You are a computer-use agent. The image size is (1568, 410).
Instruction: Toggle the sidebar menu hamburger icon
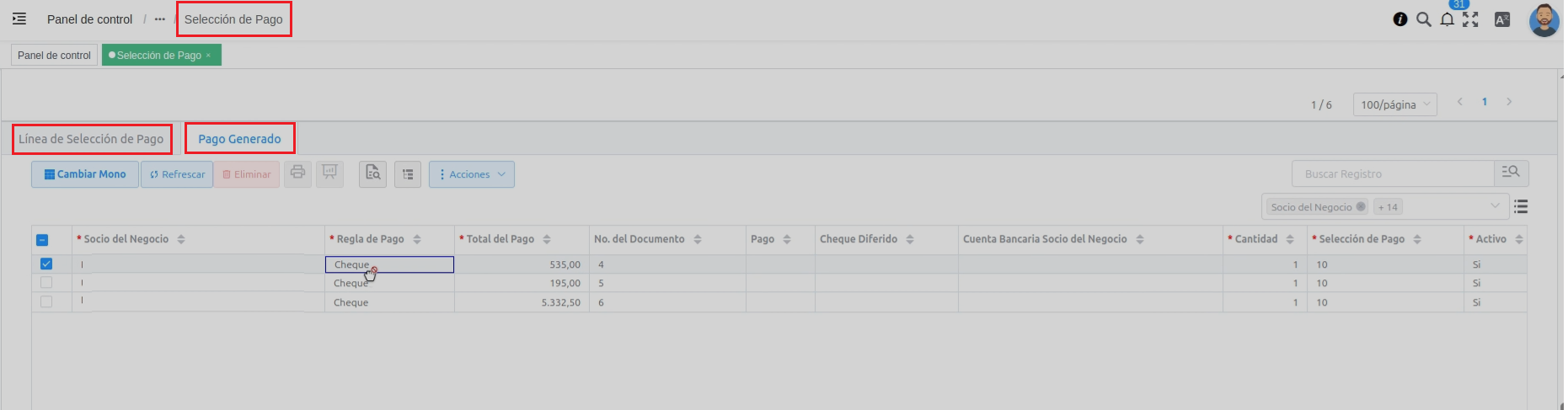pyautogui.click(x=19, y=19)
